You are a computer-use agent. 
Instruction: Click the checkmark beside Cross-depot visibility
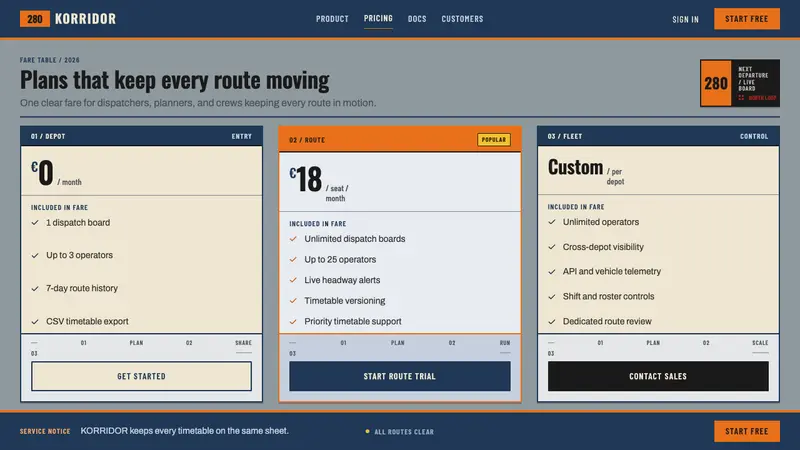(552, 247)
